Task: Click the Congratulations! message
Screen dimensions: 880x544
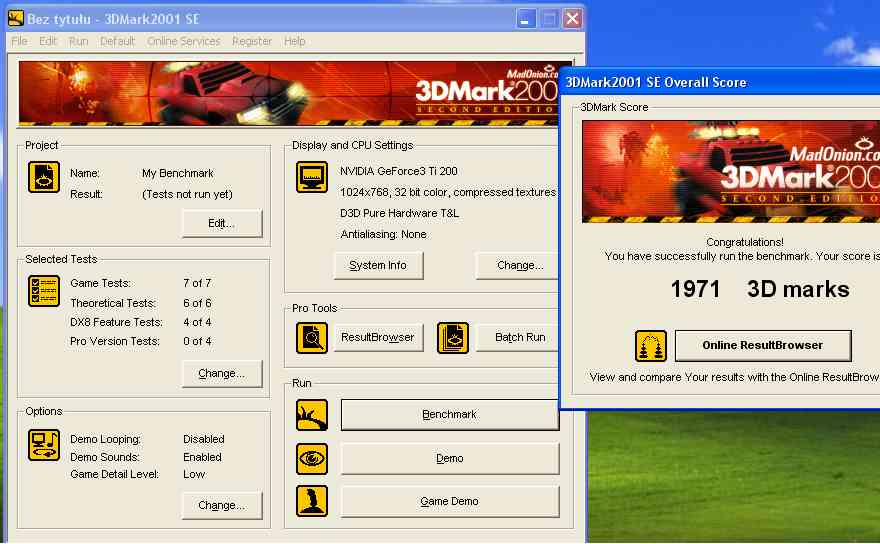Action: 745,243
